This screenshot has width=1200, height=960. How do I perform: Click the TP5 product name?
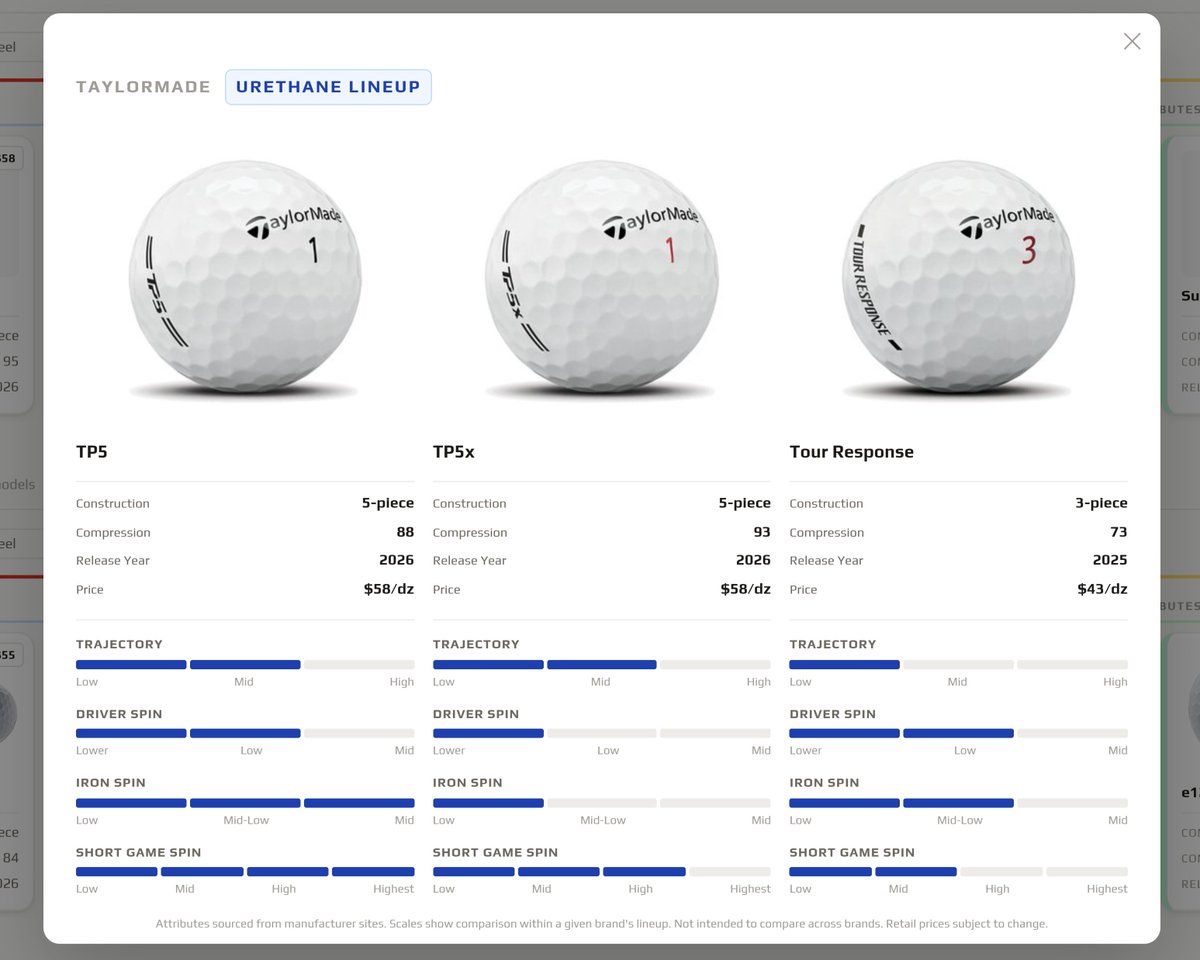tap(92, 452)
